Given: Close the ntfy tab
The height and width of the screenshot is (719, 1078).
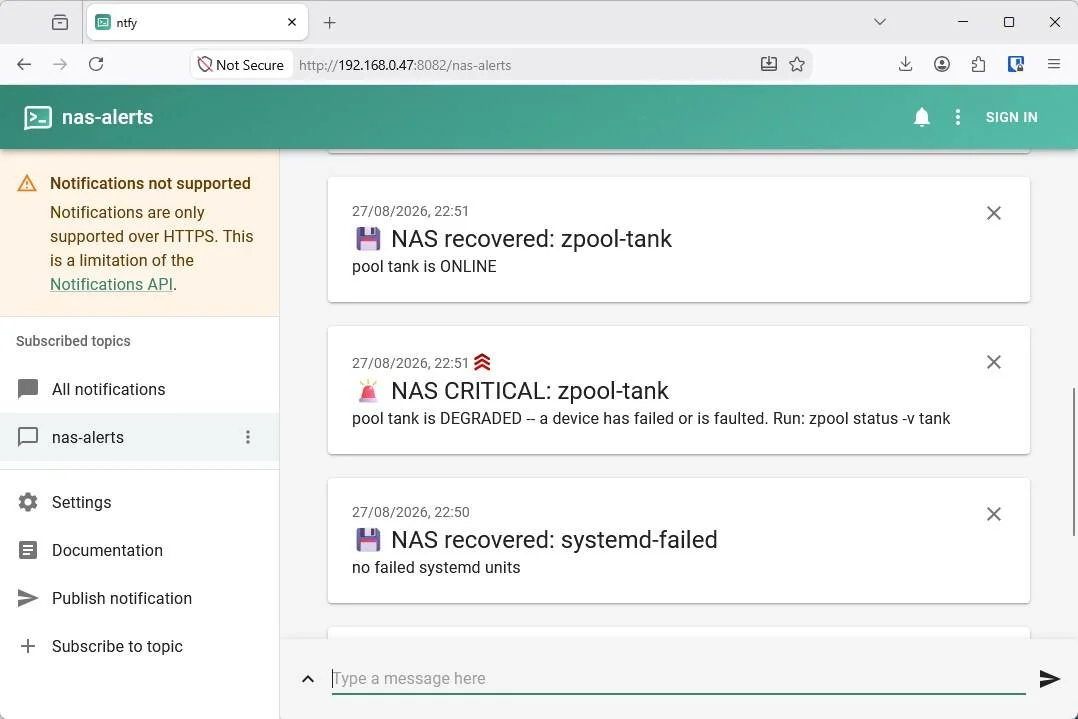Looking at the screenshot, I should point(292,23).
